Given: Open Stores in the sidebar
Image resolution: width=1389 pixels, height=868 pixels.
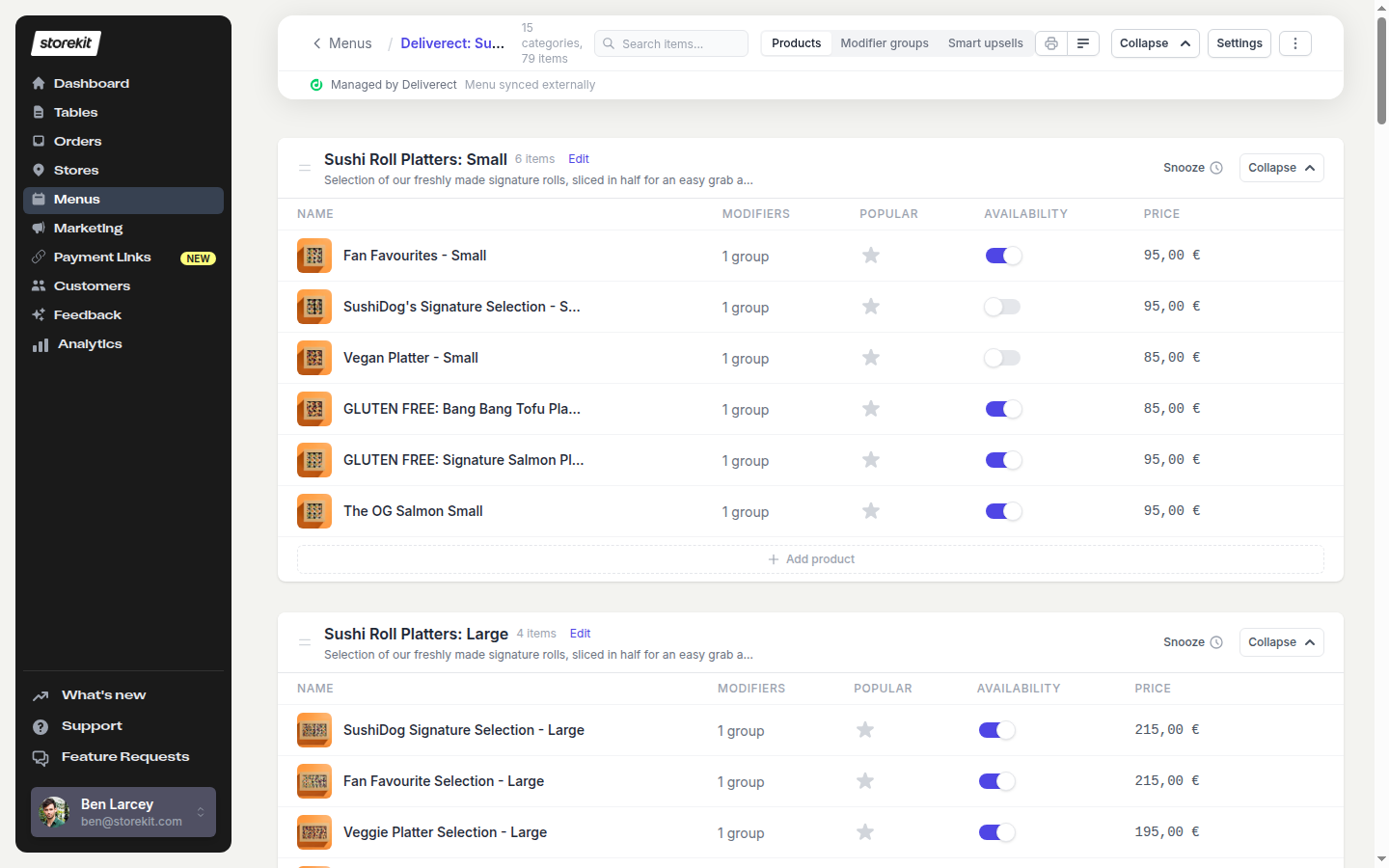Looking at the screenshot, I should point(123,170).
